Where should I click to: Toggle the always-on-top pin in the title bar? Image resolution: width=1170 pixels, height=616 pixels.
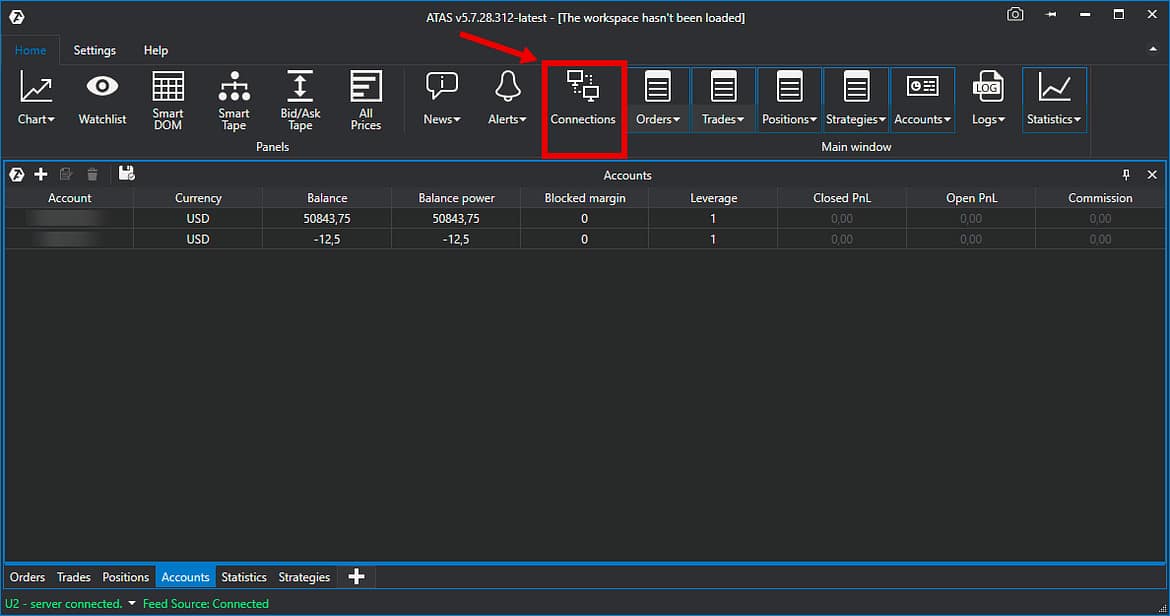(x=1051, y=15)
